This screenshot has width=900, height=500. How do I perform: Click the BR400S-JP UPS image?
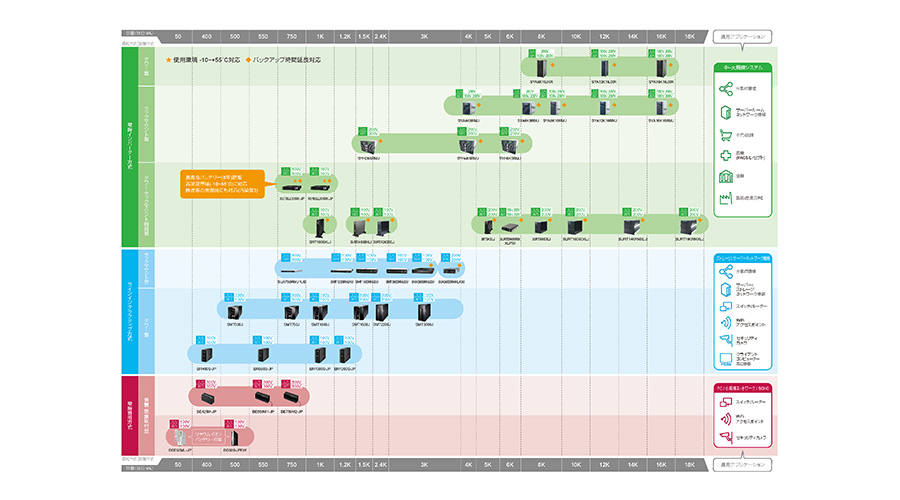tap(206, 355)
